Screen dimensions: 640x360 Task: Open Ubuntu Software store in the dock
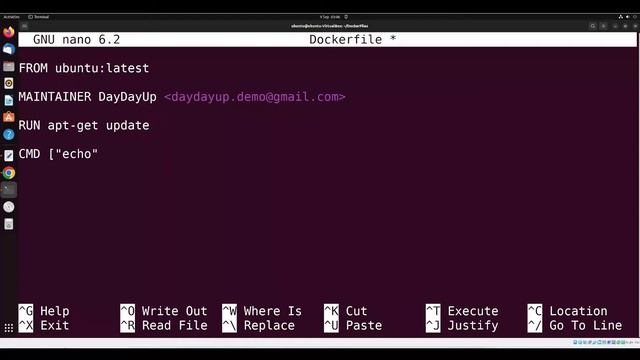tap(9, 118)
